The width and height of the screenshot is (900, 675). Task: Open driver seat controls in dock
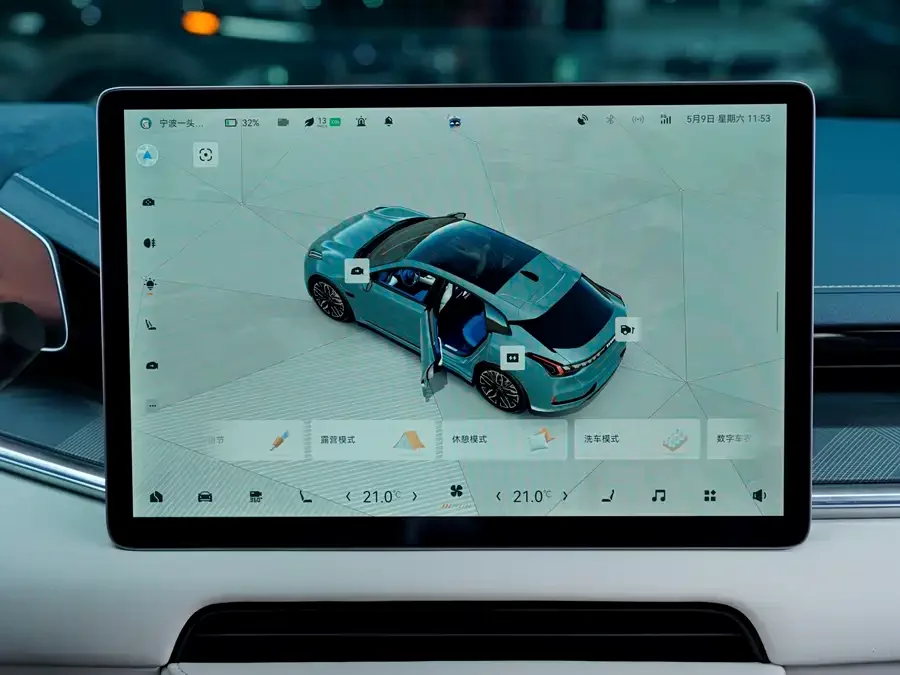pos(305,496)
